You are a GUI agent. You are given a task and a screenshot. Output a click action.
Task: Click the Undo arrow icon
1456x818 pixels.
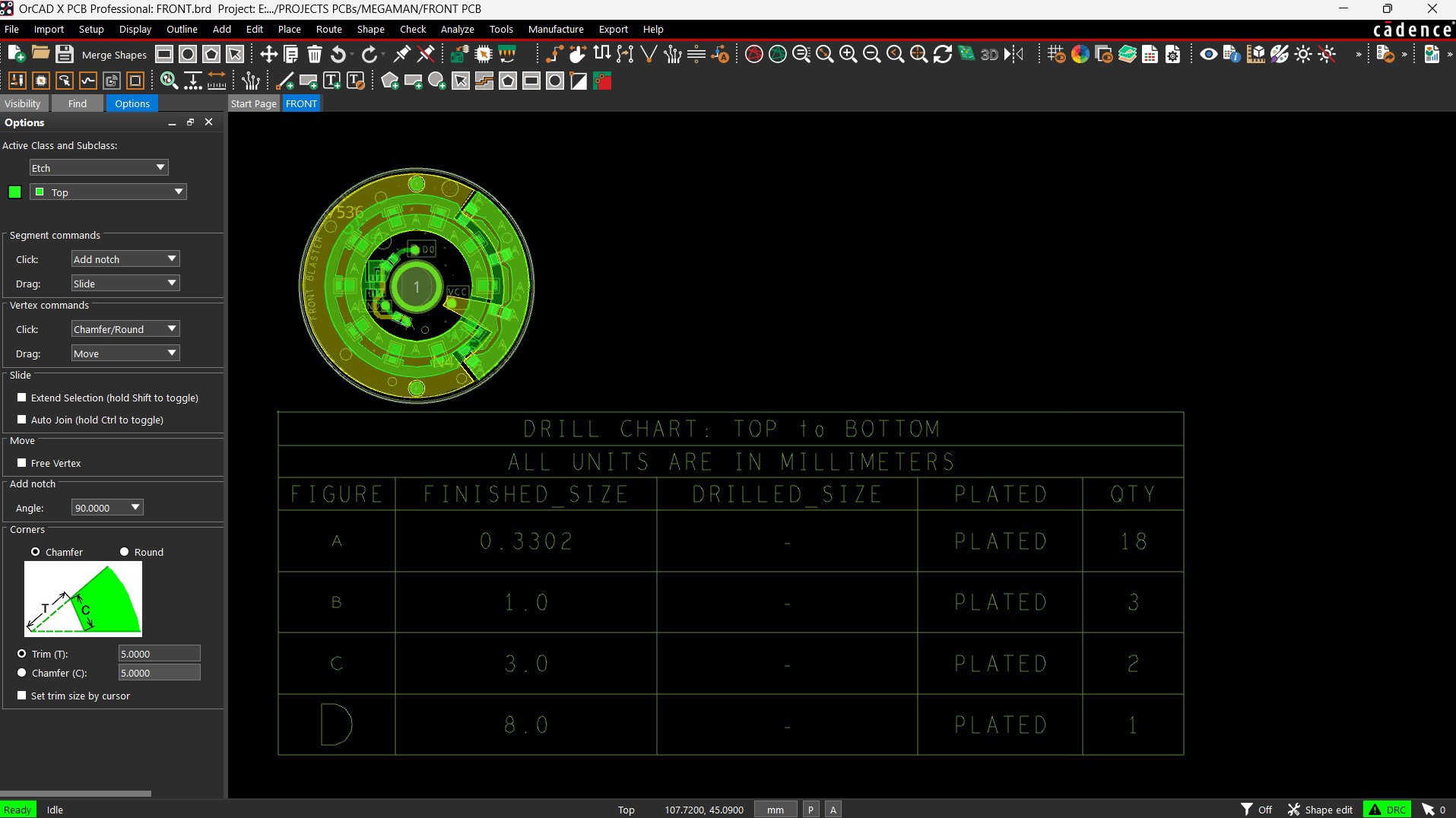point(339,54)
